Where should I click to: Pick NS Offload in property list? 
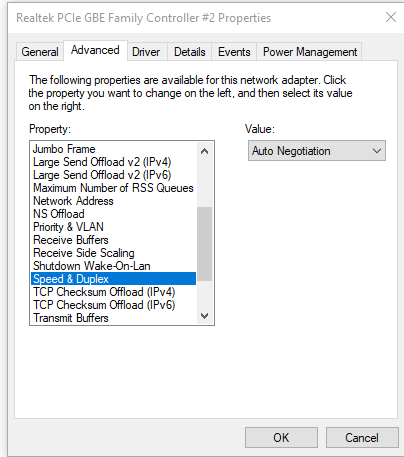coord(113,214)
